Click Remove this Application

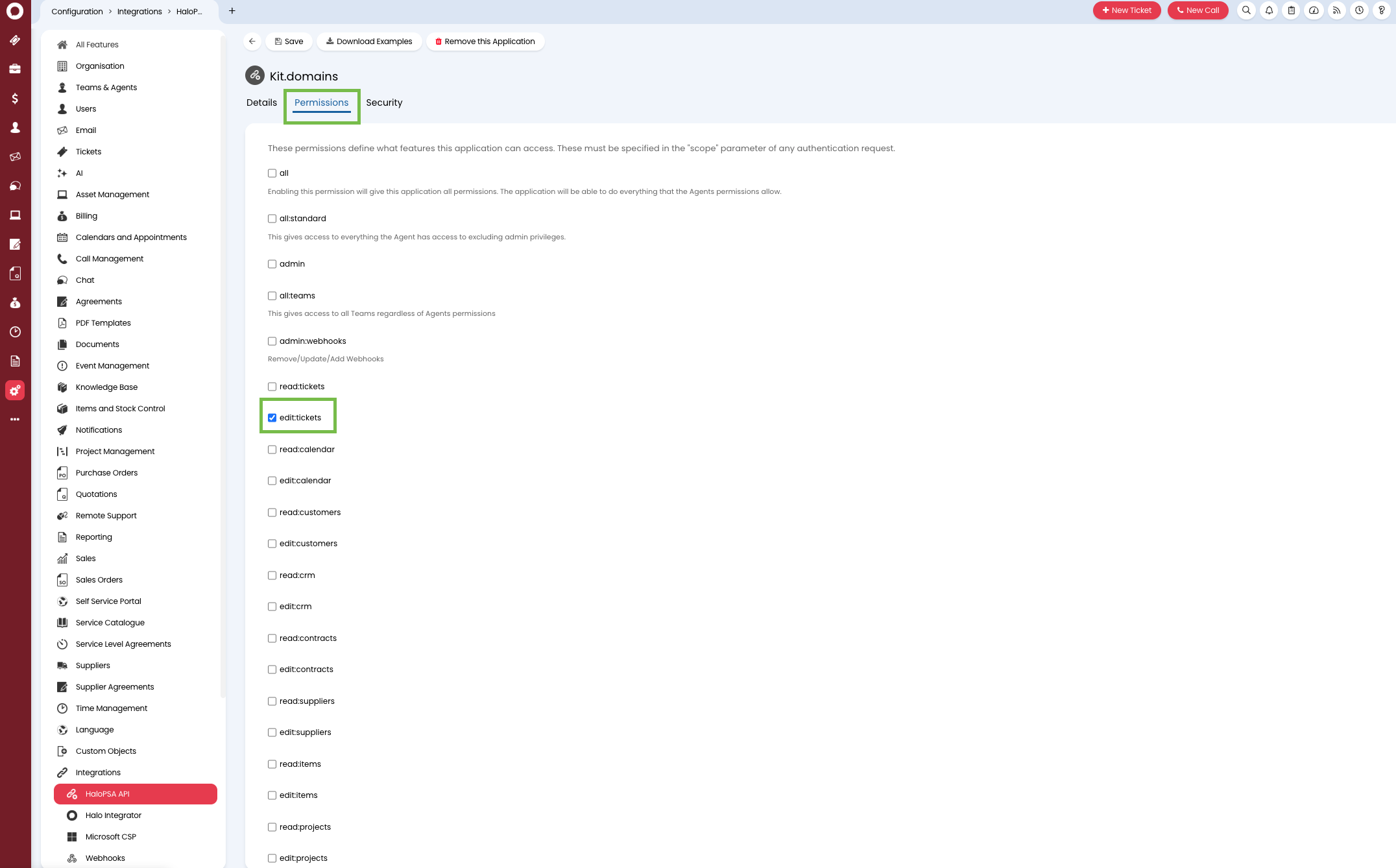tap(485, 41)
